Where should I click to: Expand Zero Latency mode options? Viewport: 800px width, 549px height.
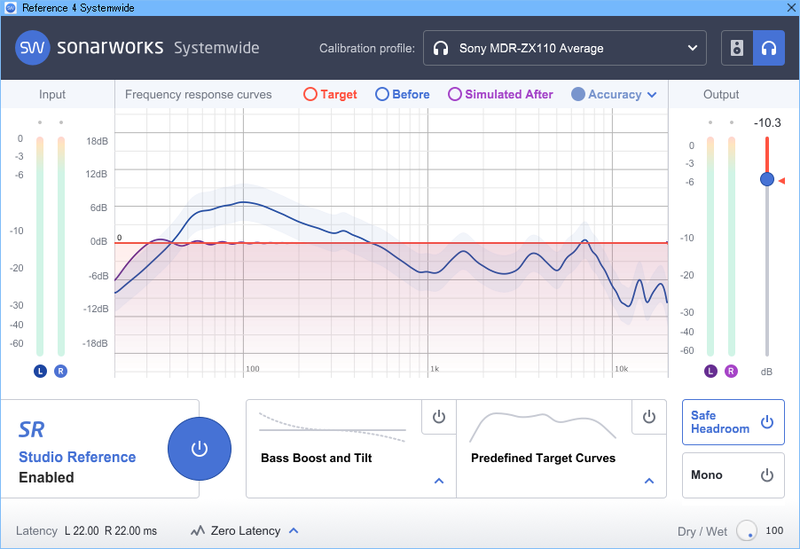(294, 531)
